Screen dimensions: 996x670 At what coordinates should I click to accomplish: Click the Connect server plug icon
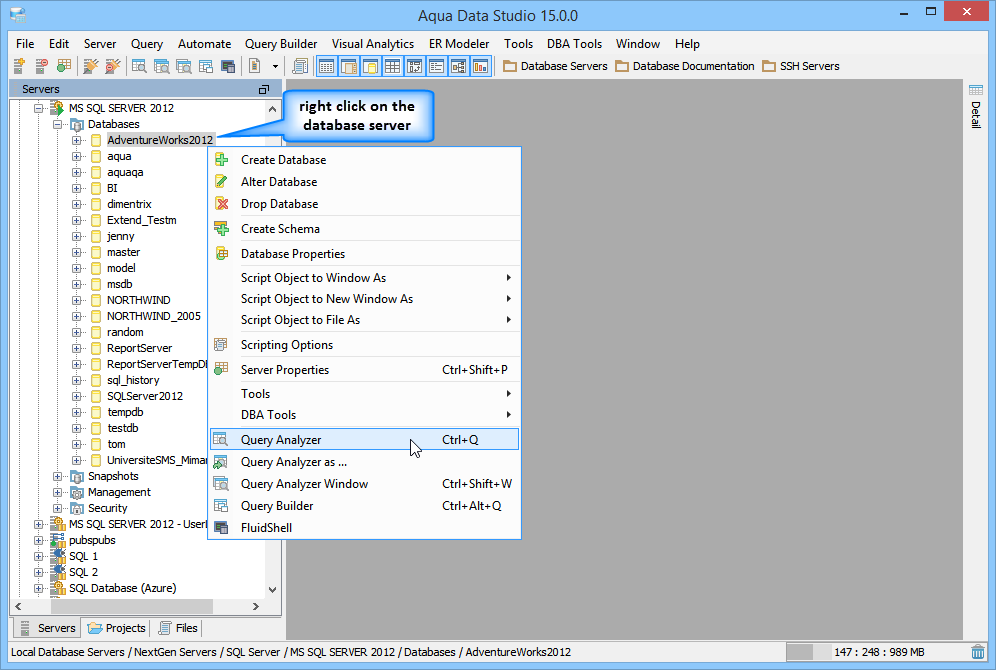91,65
